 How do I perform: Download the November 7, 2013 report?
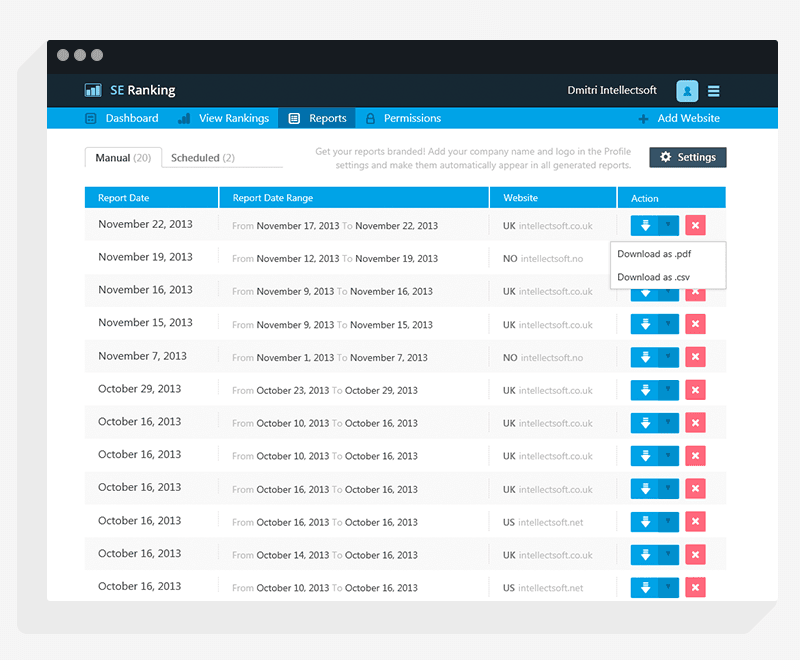644,357
